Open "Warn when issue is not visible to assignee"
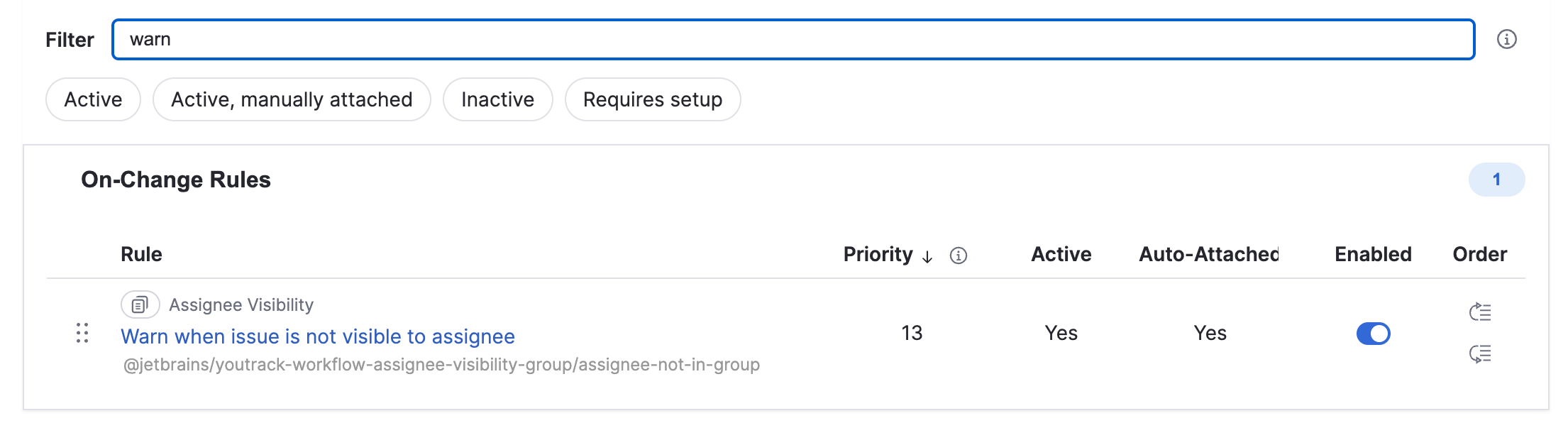The width and height of the screenshot is (1568, 423). (317, 336)
